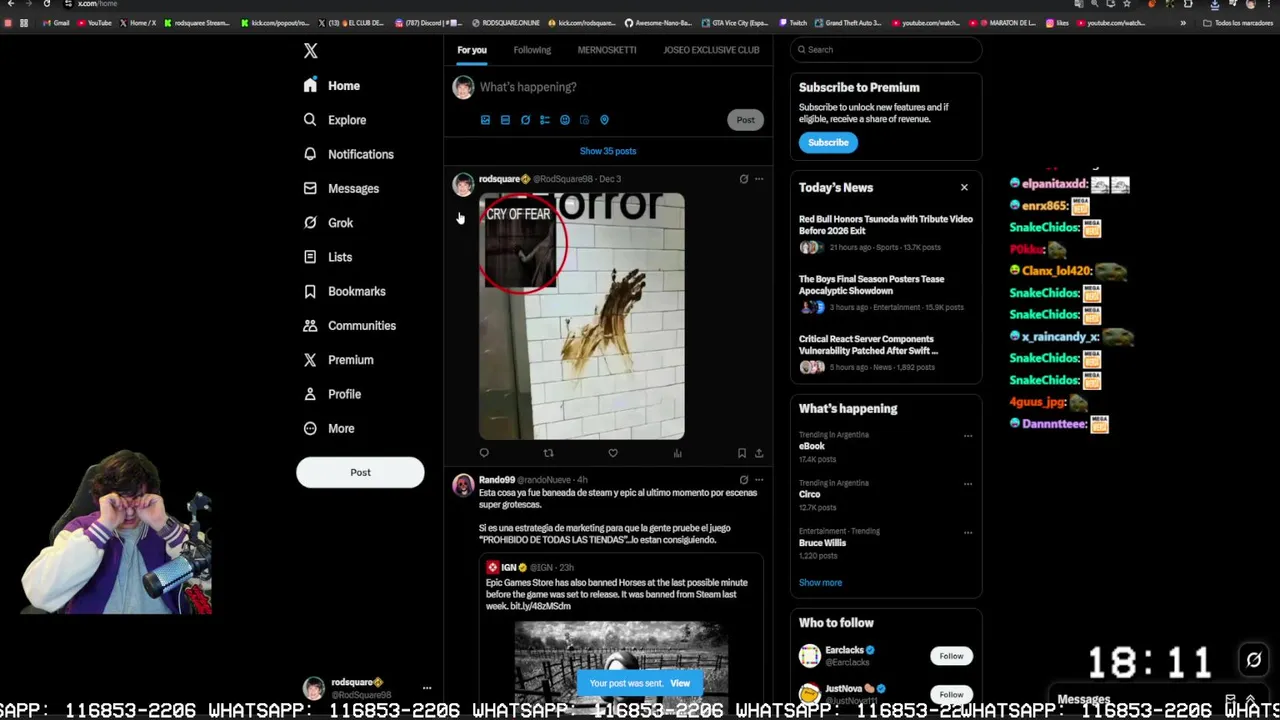
Task: Expand the More menu in sidebar
Action: (329, 428)
